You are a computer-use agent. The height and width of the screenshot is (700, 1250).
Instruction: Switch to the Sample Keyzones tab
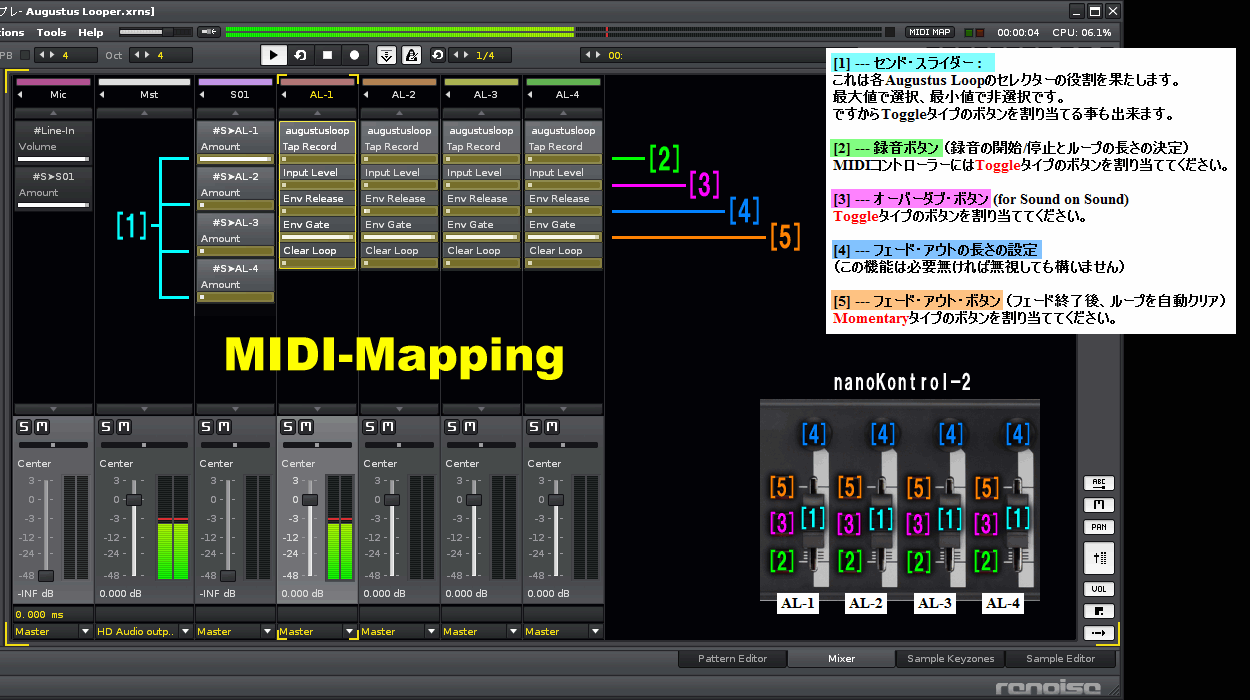pos(950,658)
